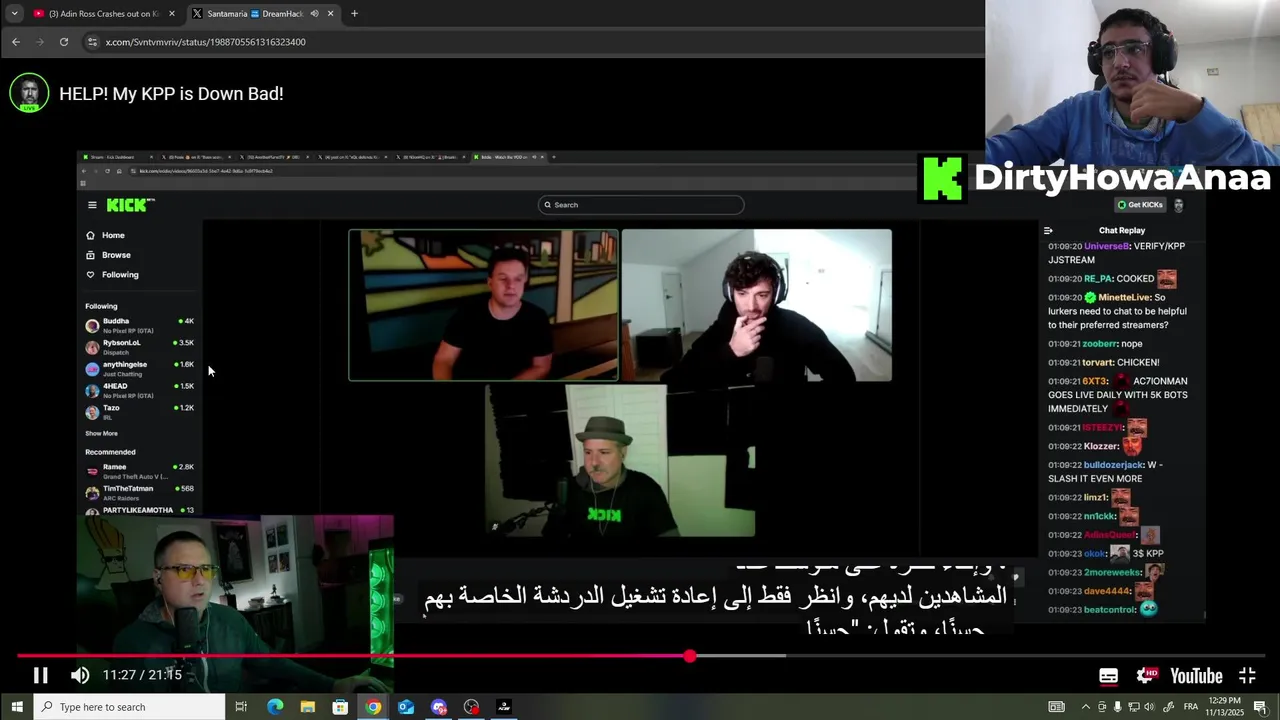Open a new browser tab
Image resolution: width=1280 pixels, height=720 pixels.
354,13
